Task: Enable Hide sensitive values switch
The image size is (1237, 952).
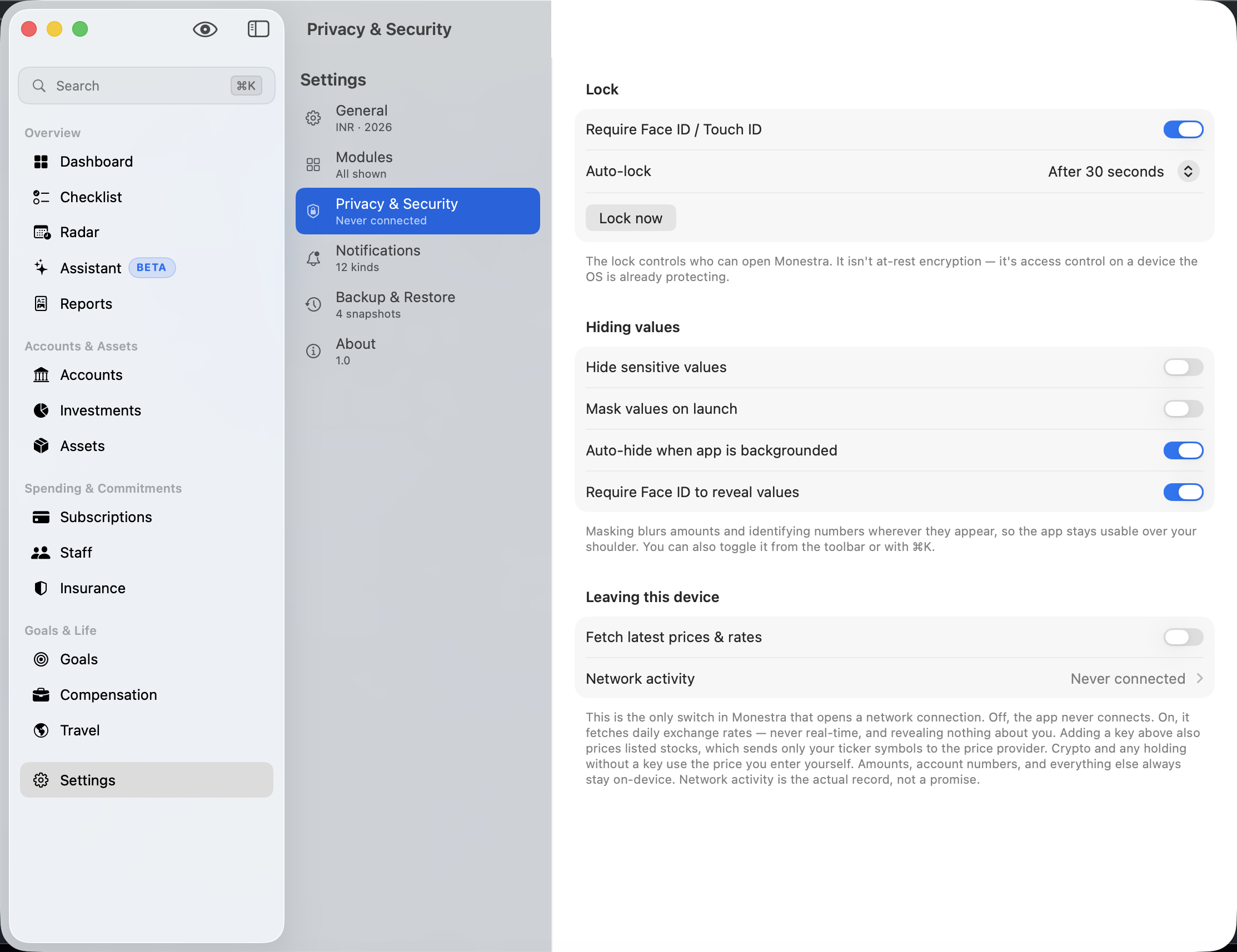Action: (x=1183, y=367)
